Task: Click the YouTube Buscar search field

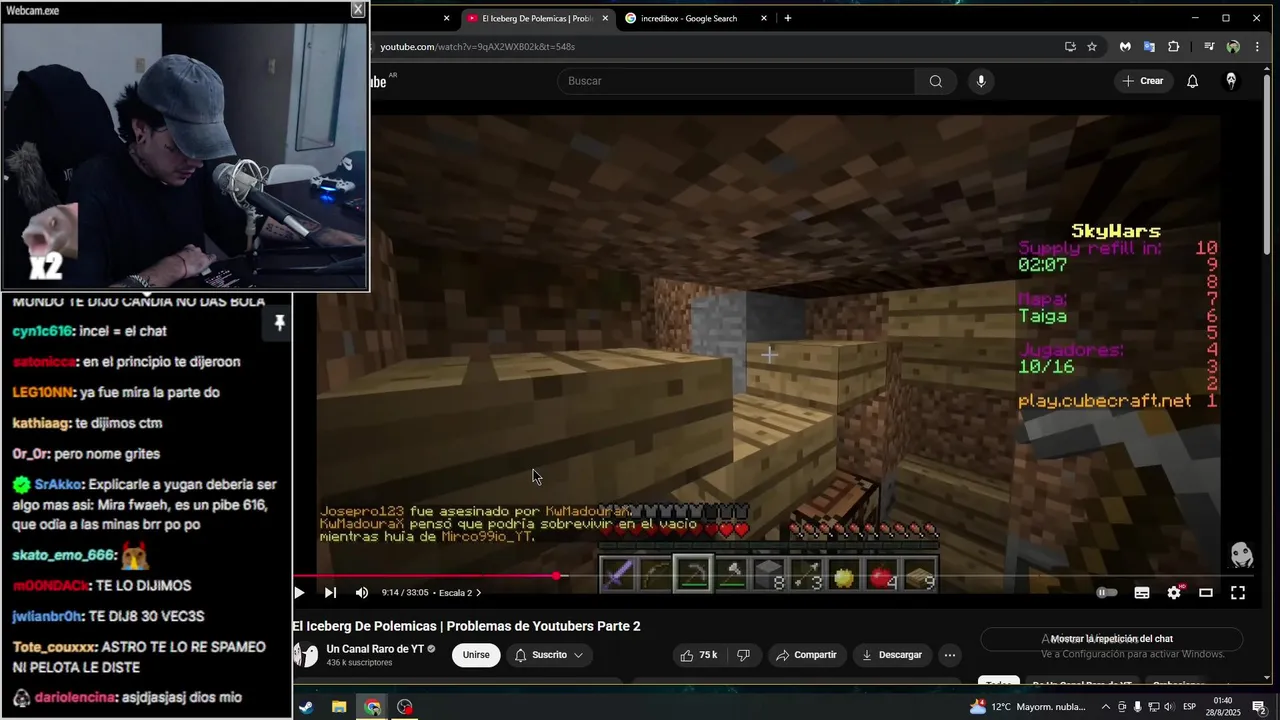Action: [x=735, y=81]
